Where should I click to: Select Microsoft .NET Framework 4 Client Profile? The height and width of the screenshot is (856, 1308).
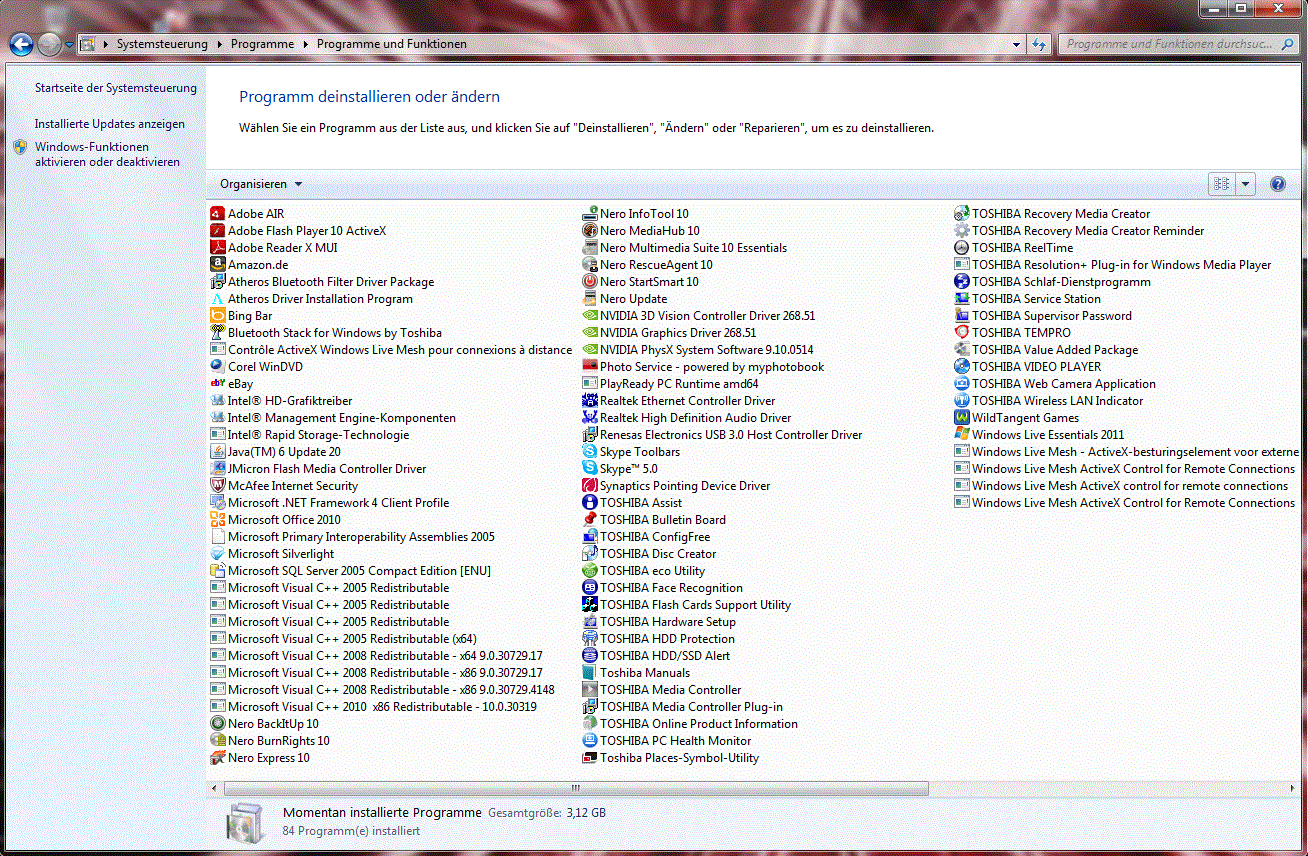pos(330,503)
